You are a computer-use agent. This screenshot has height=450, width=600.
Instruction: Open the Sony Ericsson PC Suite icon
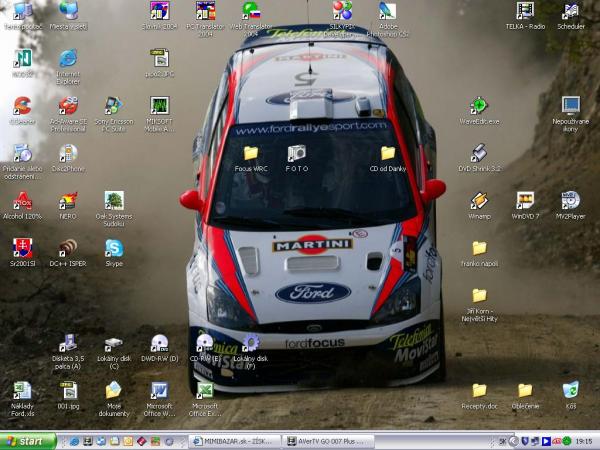[x=114, y=105]
